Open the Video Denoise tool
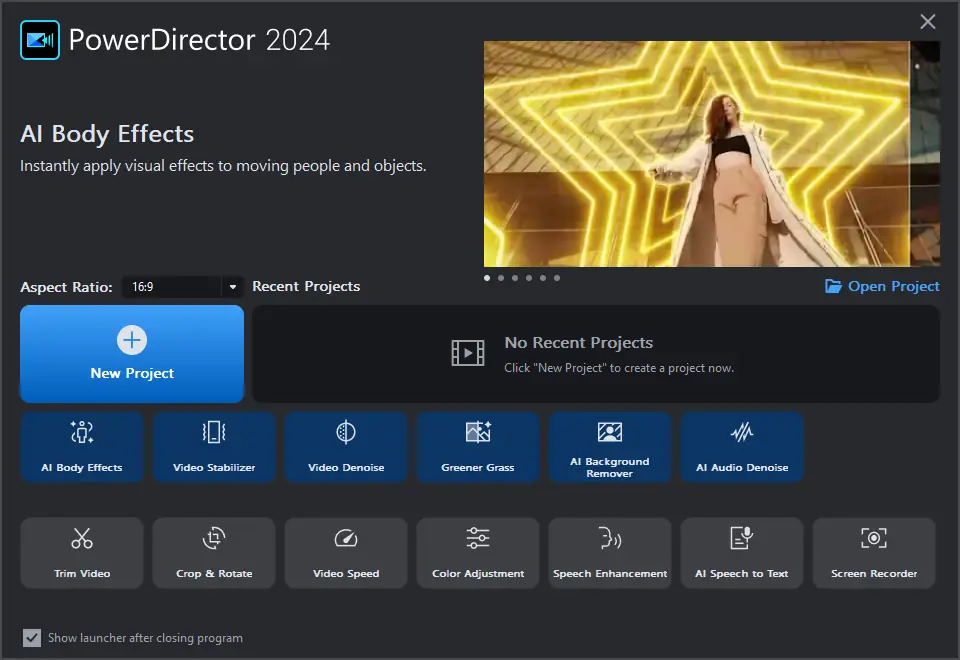Screen dimensions: 960x660 pos(346,447)
